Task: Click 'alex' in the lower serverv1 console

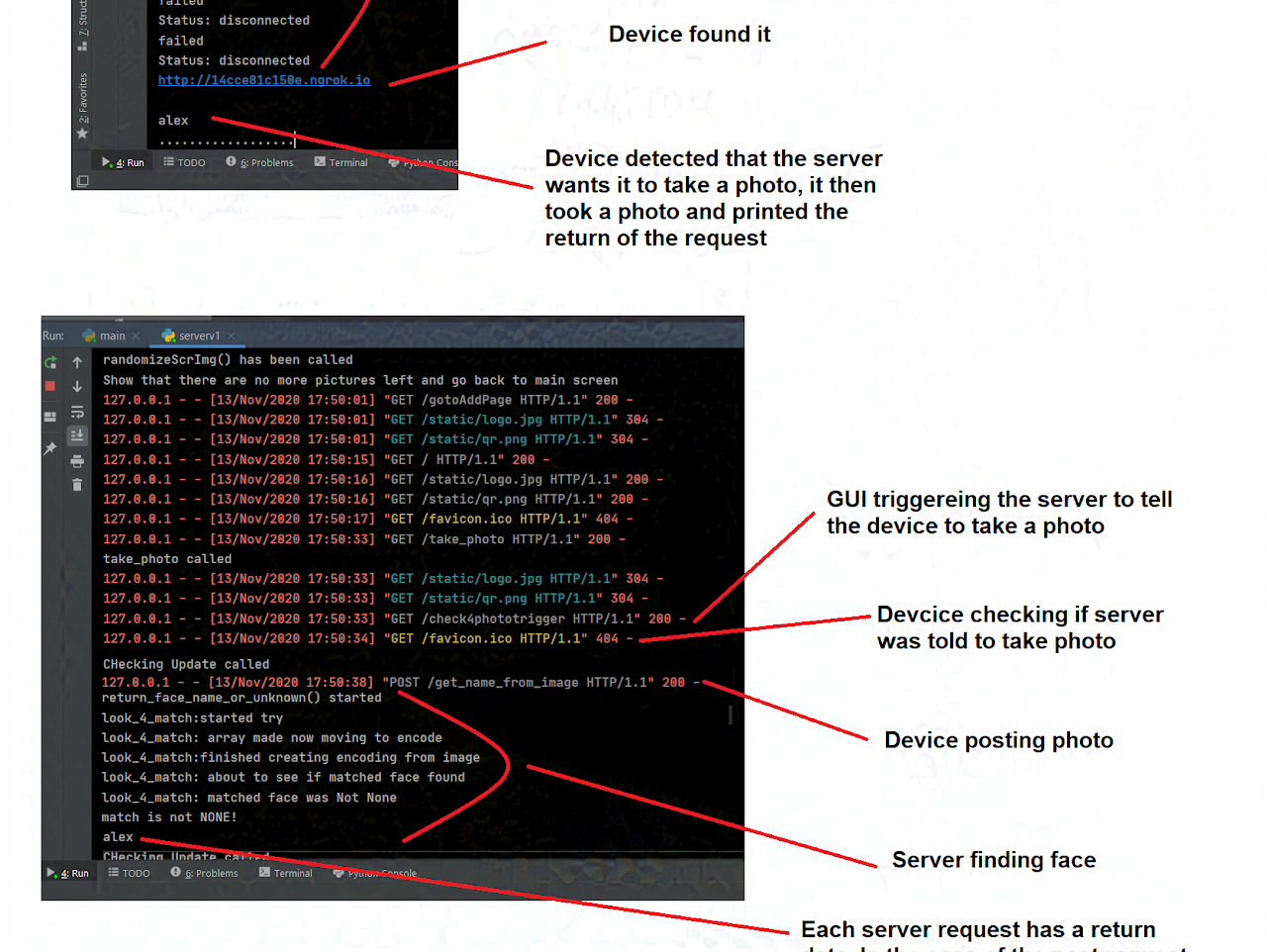Action: pos(118,837)
